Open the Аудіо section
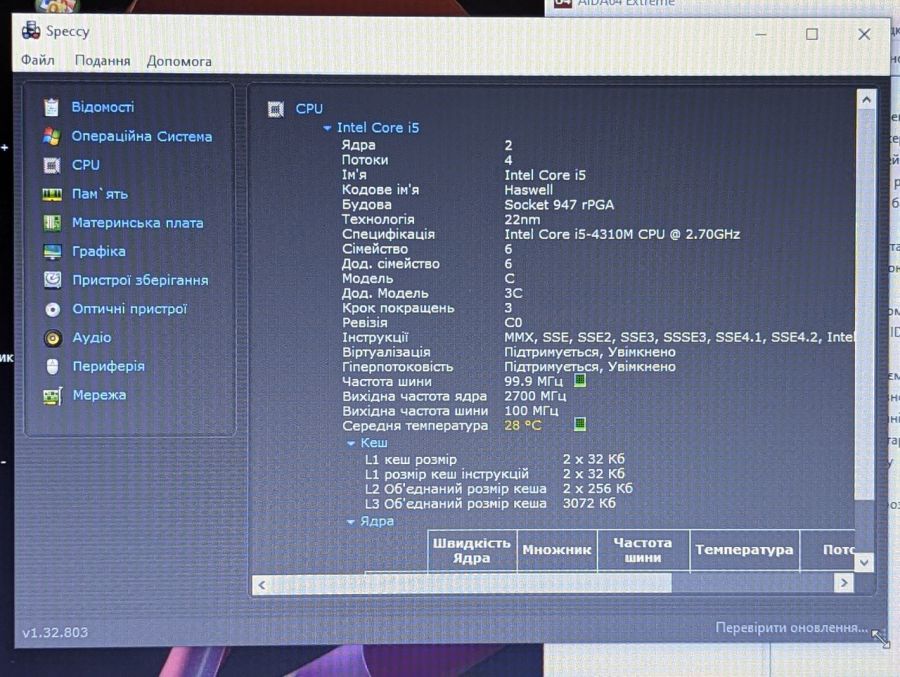 [92, 338]
